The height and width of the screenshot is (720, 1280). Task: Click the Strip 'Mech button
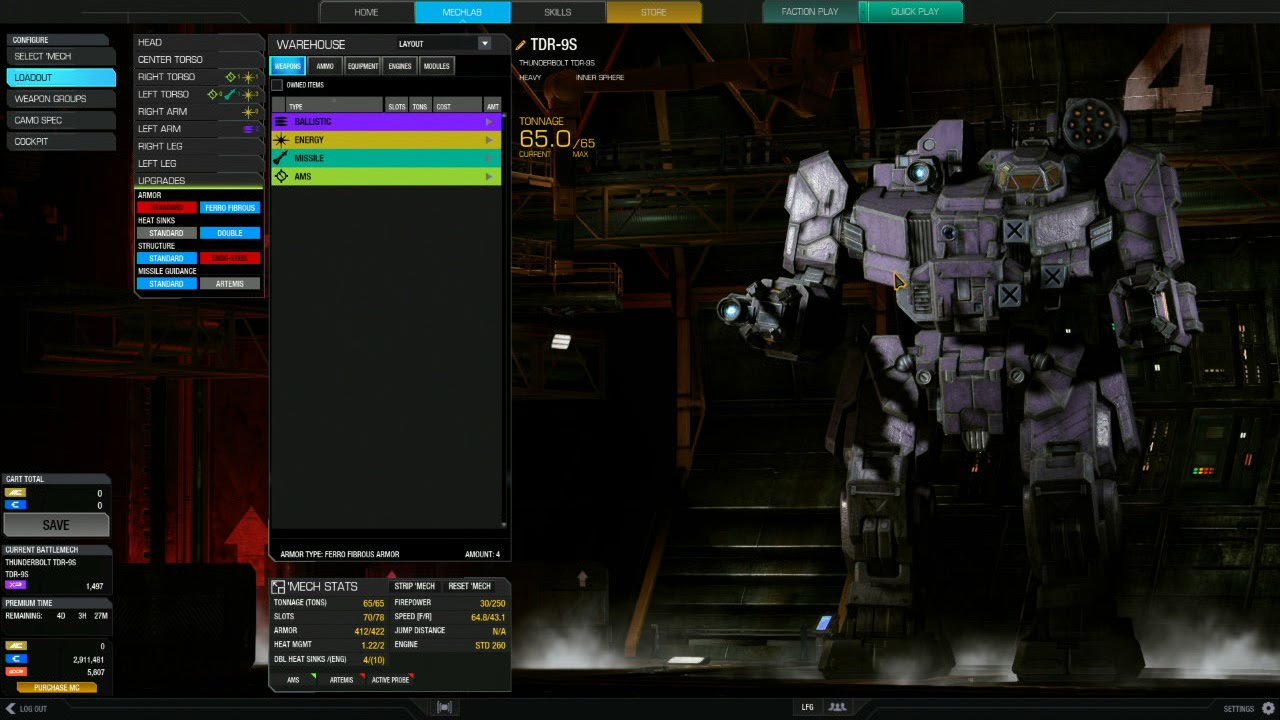point(415,586)
